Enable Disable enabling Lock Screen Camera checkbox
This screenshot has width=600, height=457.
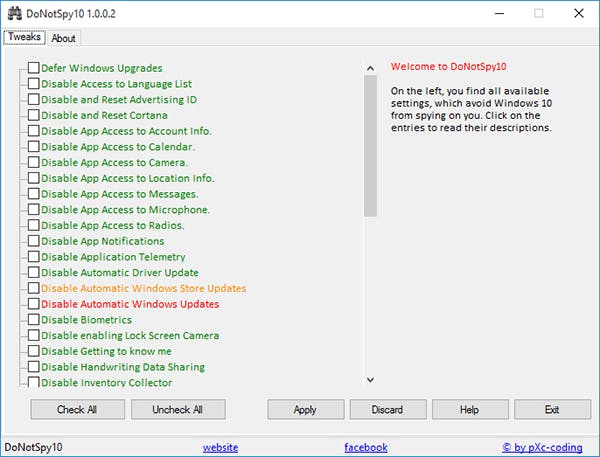(34, 335)
